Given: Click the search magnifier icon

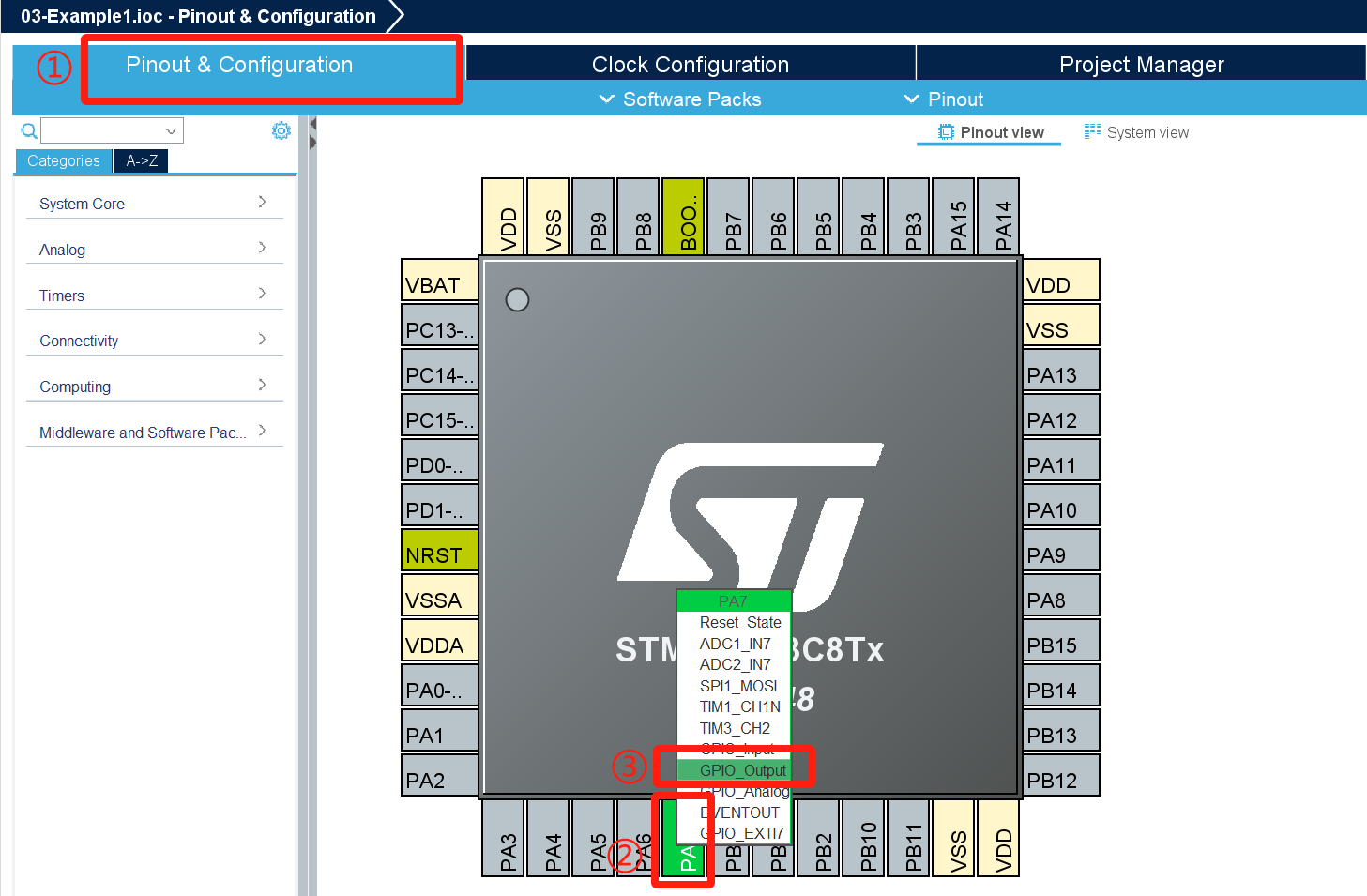Looking at the screenshot, I should pyautogui.click(x=29, y=130).
